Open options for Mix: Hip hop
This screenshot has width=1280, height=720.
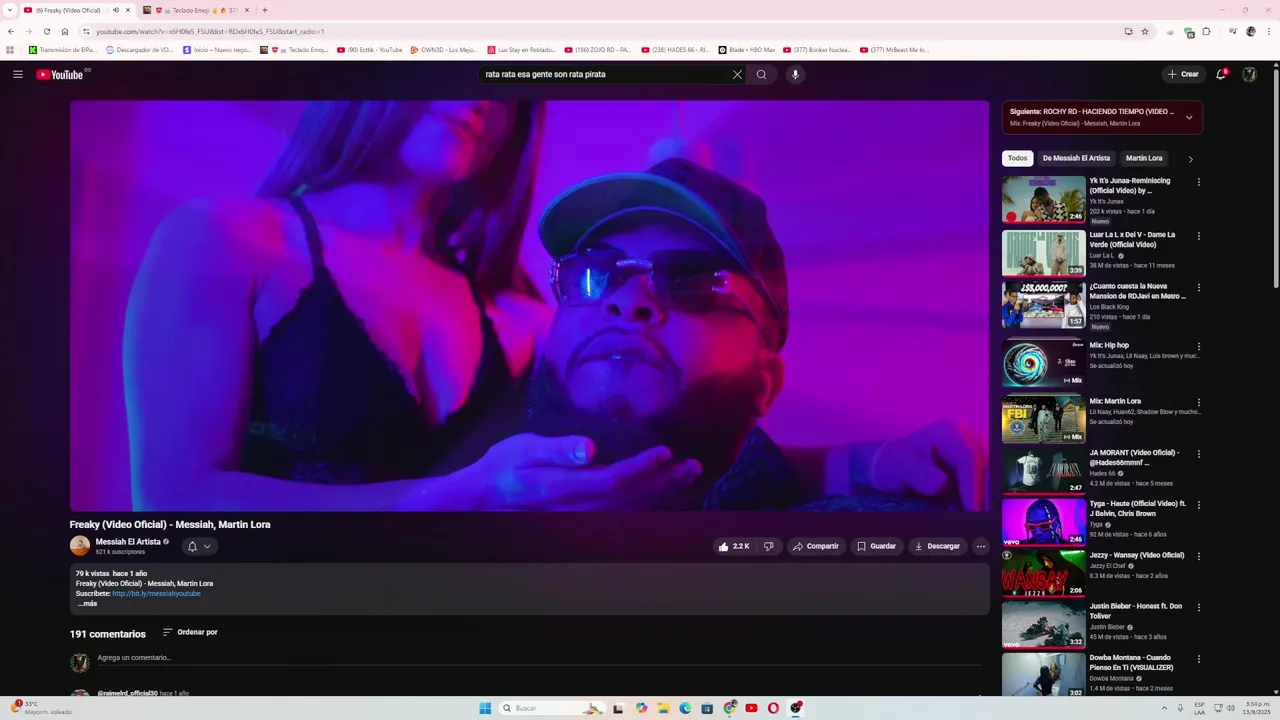[1198, 346]
